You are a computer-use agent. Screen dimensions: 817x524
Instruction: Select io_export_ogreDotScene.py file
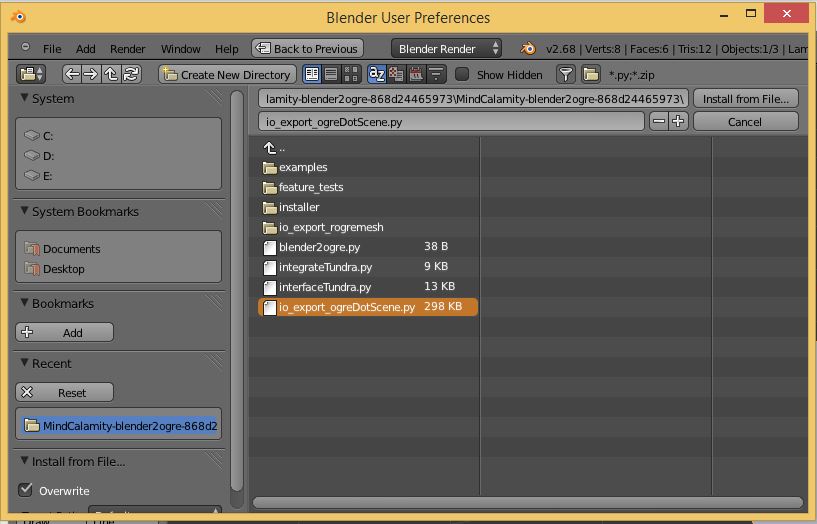368,307
